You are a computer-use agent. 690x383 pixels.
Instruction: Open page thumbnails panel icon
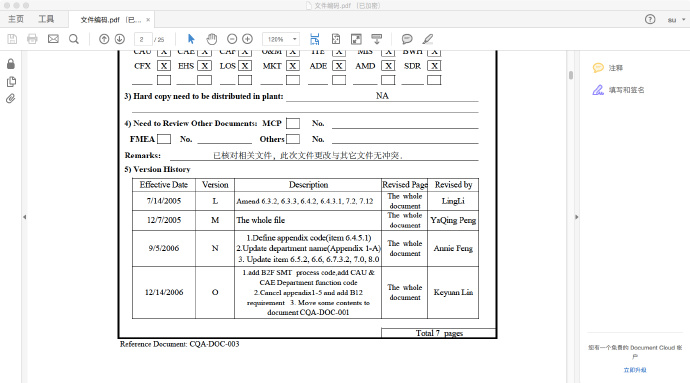coord(11,81)
